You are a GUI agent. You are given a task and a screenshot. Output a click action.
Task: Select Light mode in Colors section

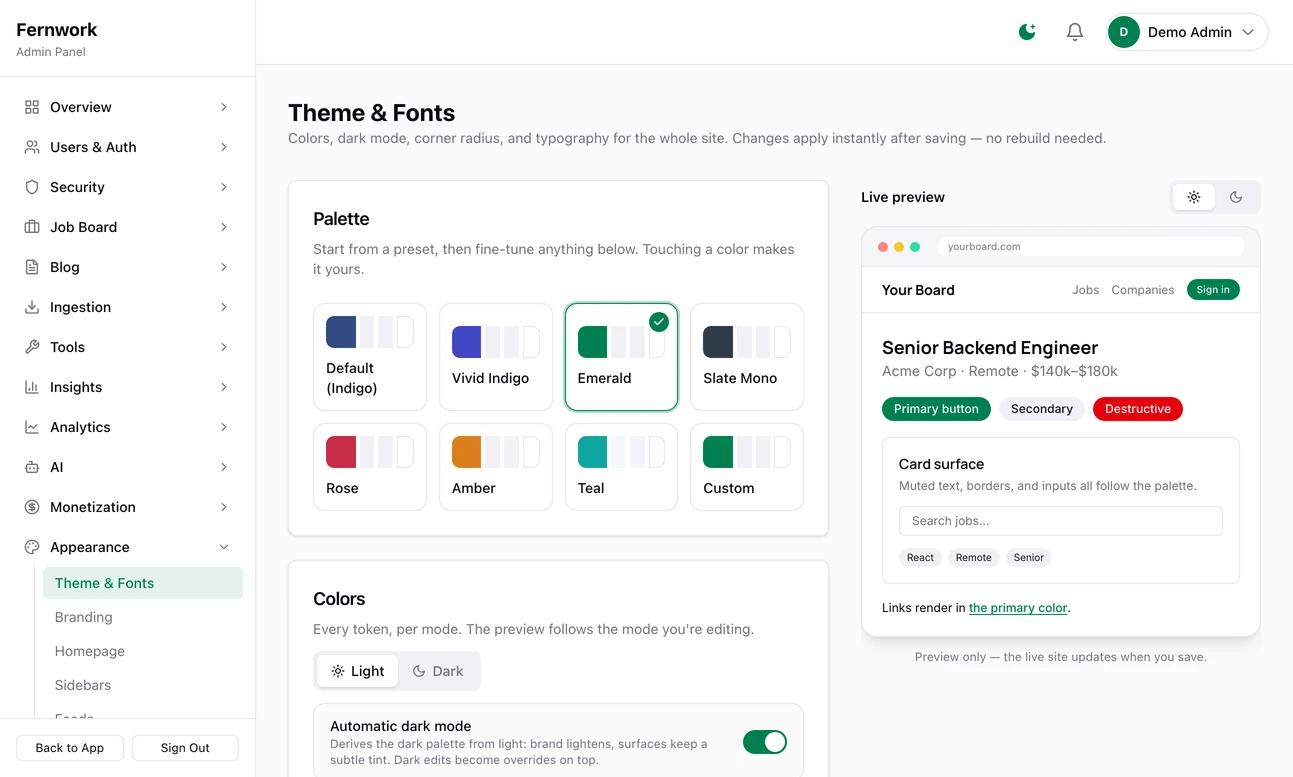click(358, 671)
